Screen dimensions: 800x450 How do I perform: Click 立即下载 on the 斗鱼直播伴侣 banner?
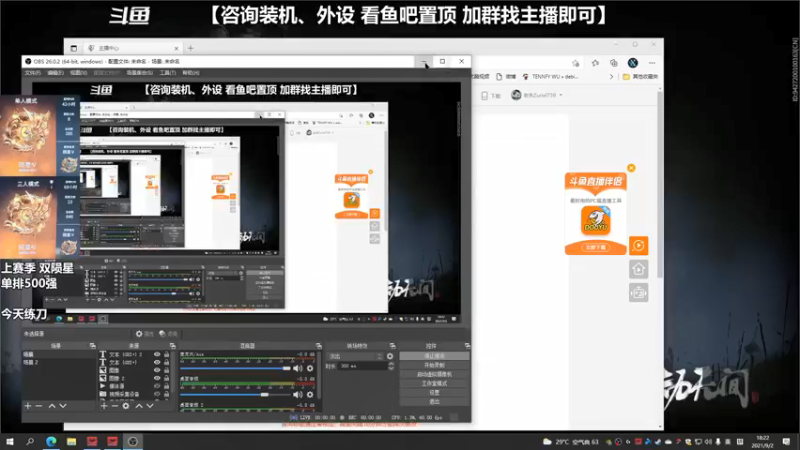point(595,247)
